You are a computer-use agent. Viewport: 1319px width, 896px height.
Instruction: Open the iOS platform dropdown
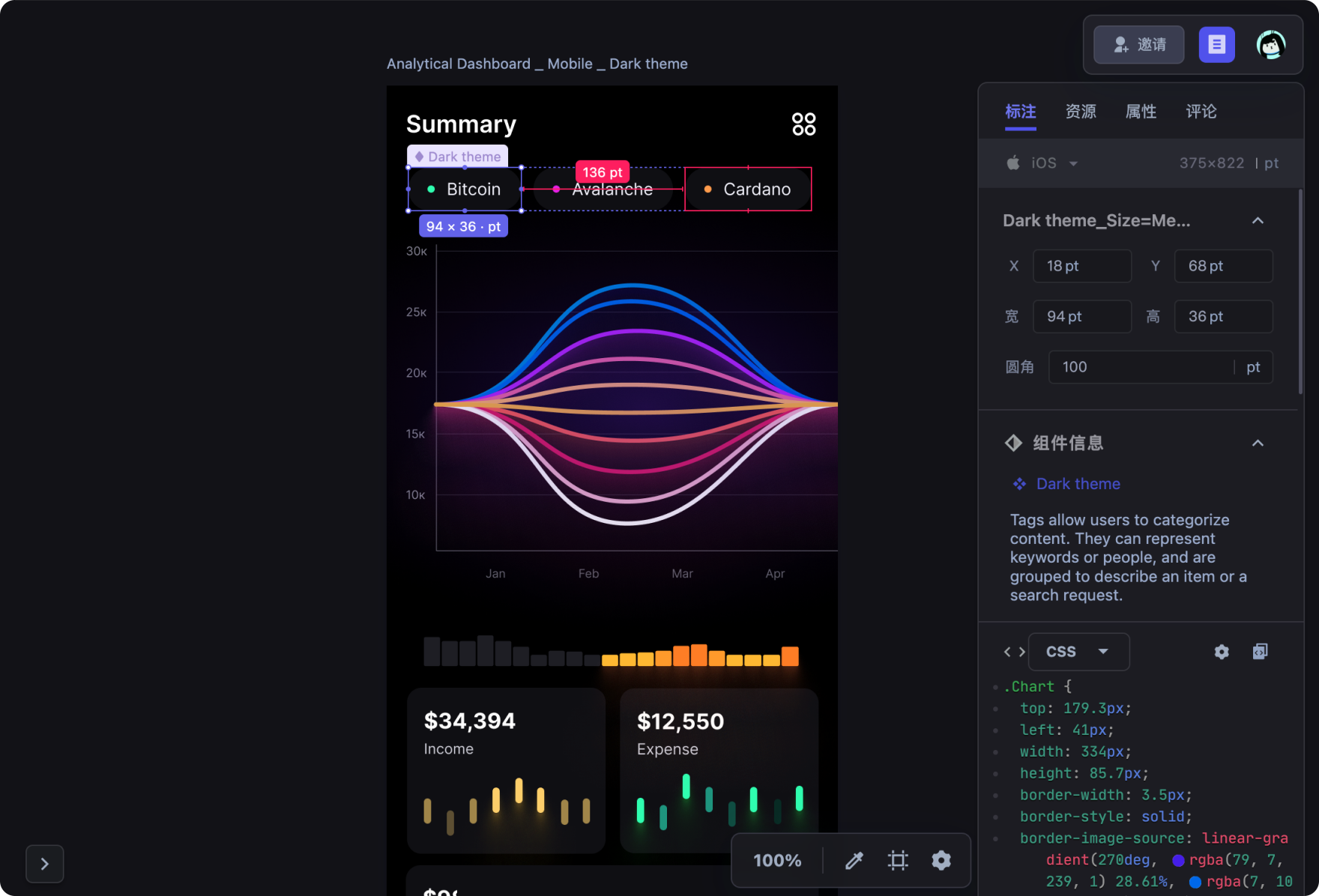coord(1042,163)
